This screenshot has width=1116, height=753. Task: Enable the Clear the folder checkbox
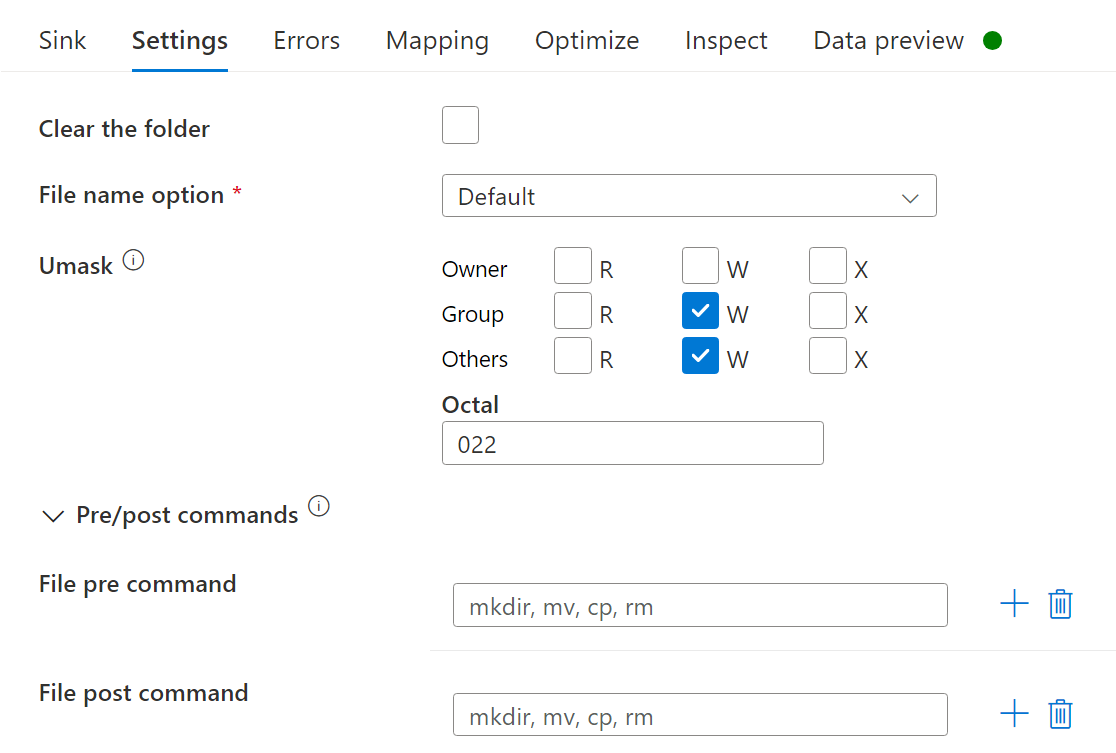click(460, 126)
